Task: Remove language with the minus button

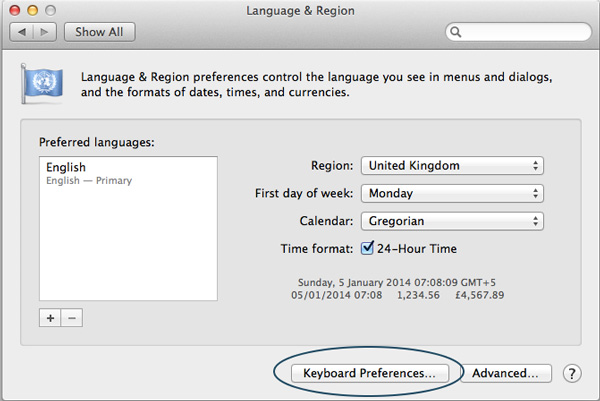Action: 72,318
